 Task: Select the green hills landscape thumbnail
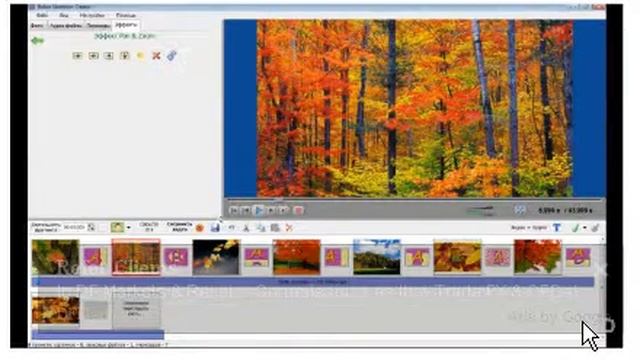(376, 257)
